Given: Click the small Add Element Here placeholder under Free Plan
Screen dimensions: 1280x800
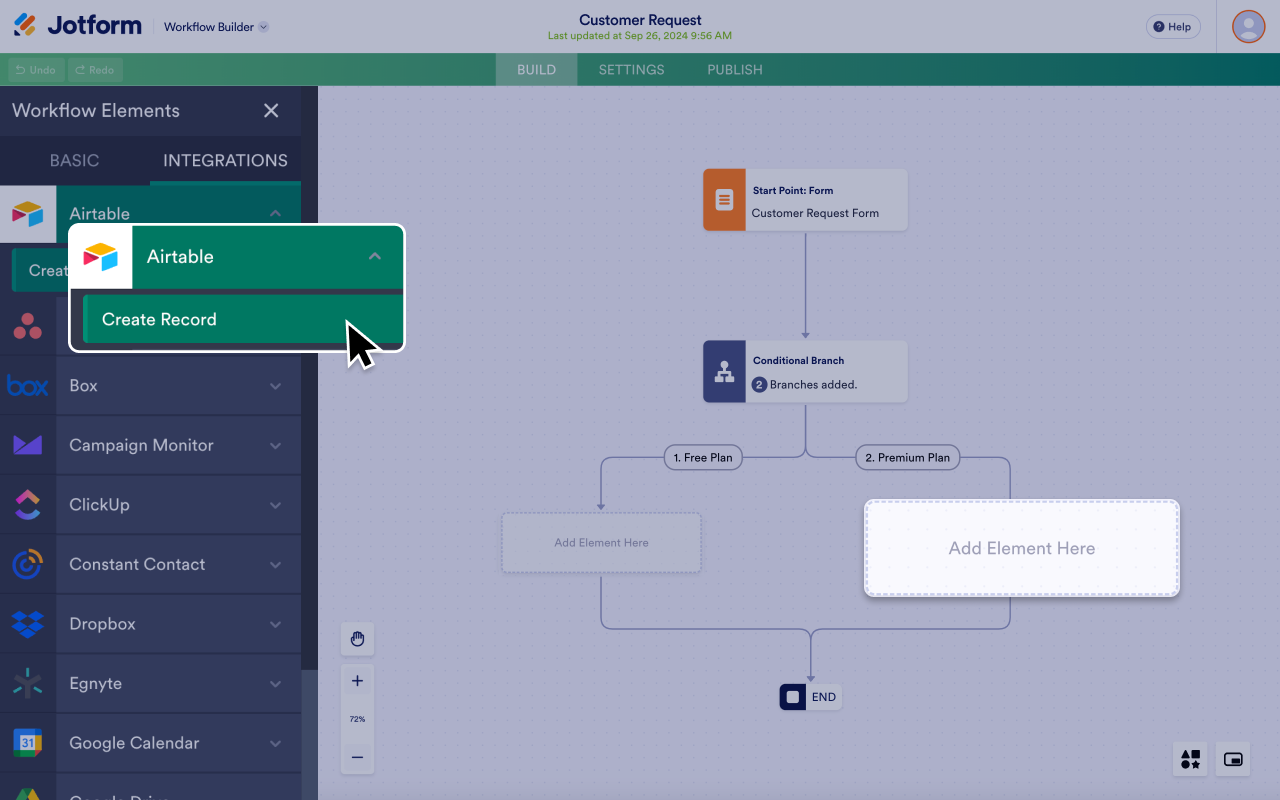Looking at the screenshot, I should pos(601,543).
